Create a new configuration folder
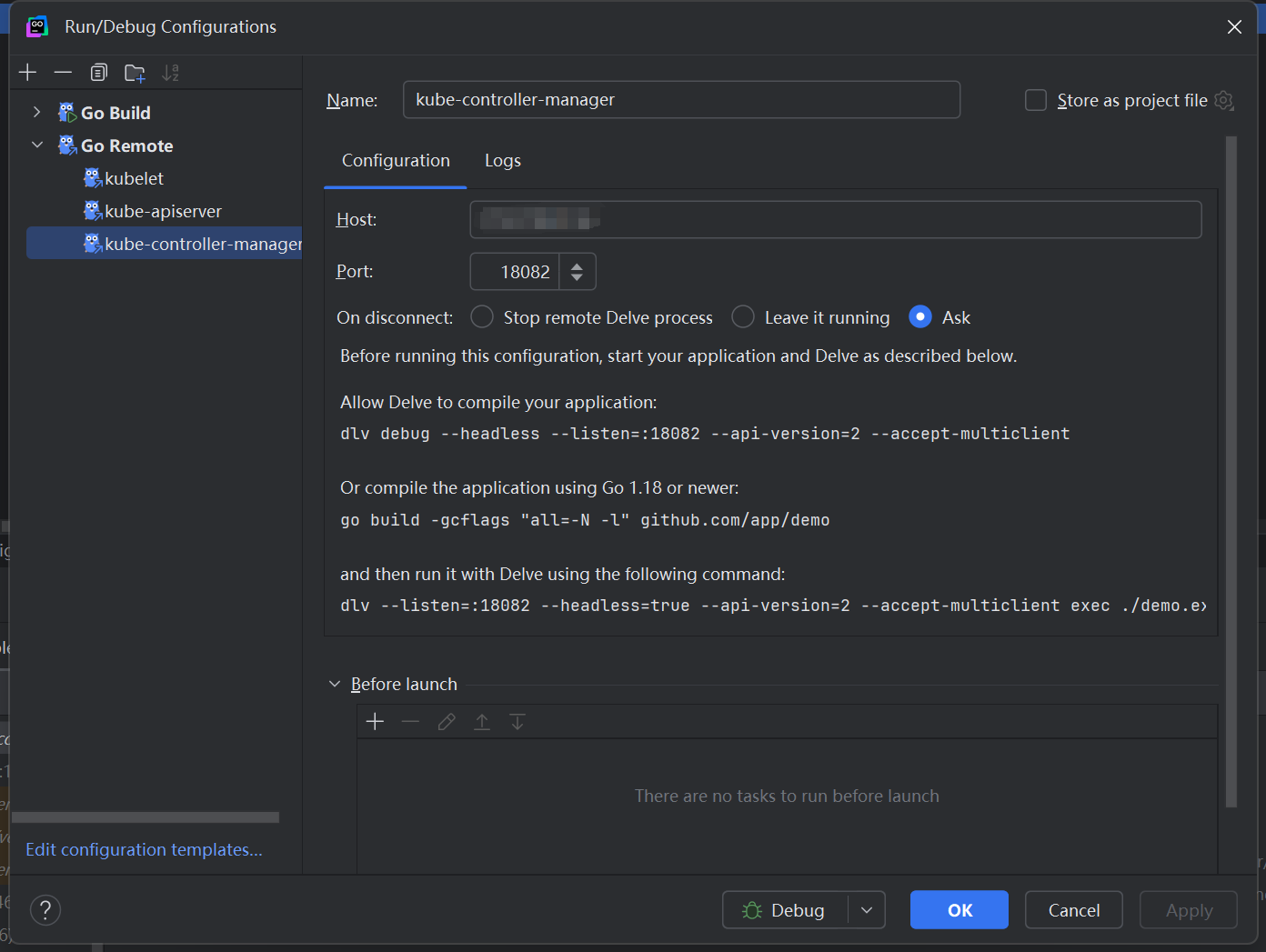Viewport: 1266px width, 952px height. [135, 73]
